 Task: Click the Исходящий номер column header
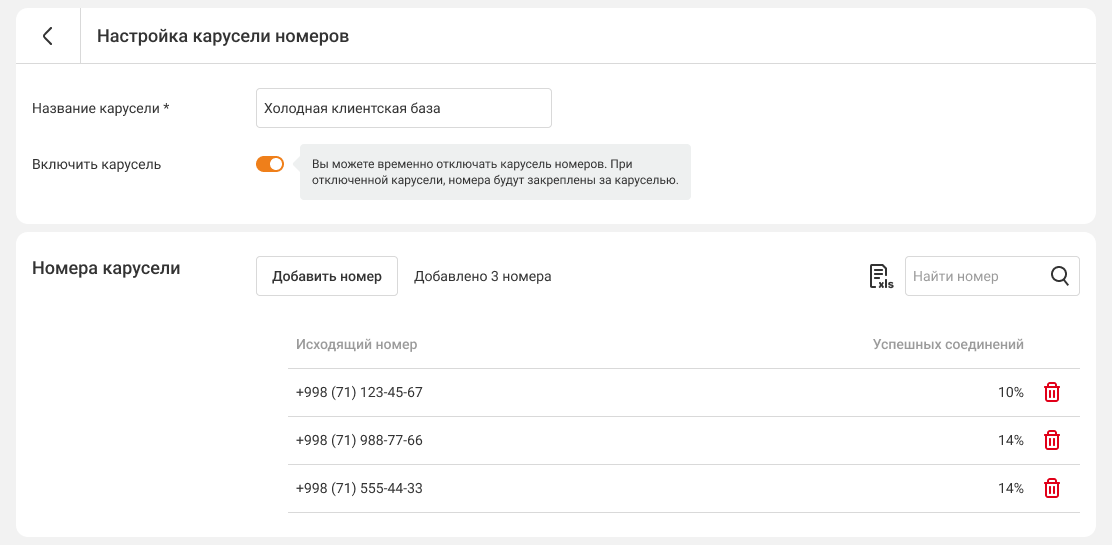click(356, 345)
